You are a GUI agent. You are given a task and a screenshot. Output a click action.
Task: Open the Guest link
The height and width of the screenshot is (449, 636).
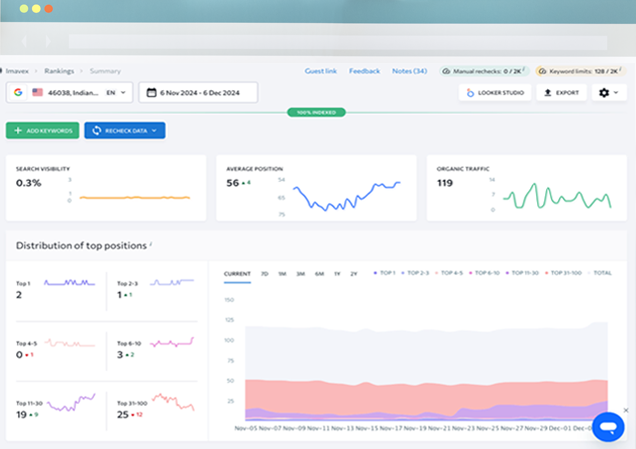(320, 71)
